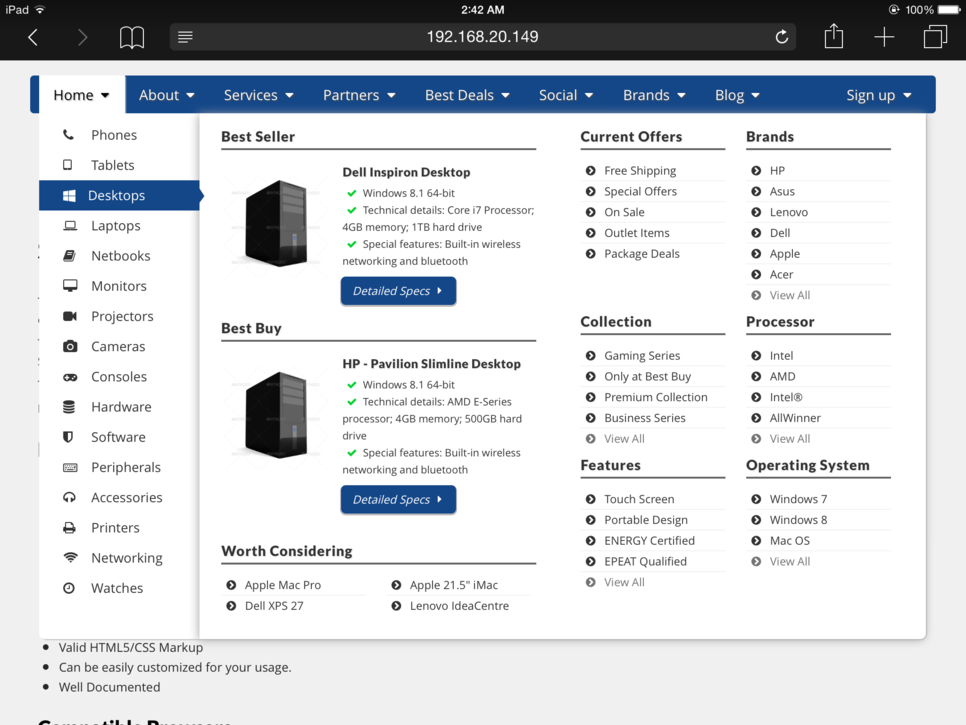The image size is (966, 725).
Task: Click the wifi icon beside Networking
Action: point(71,557)
